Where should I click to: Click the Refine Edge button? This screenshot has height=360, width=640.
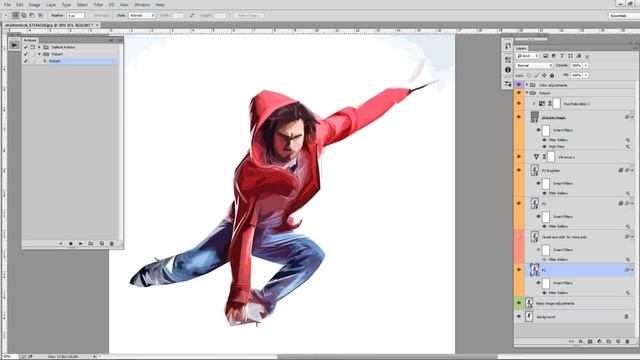[249, 15]
